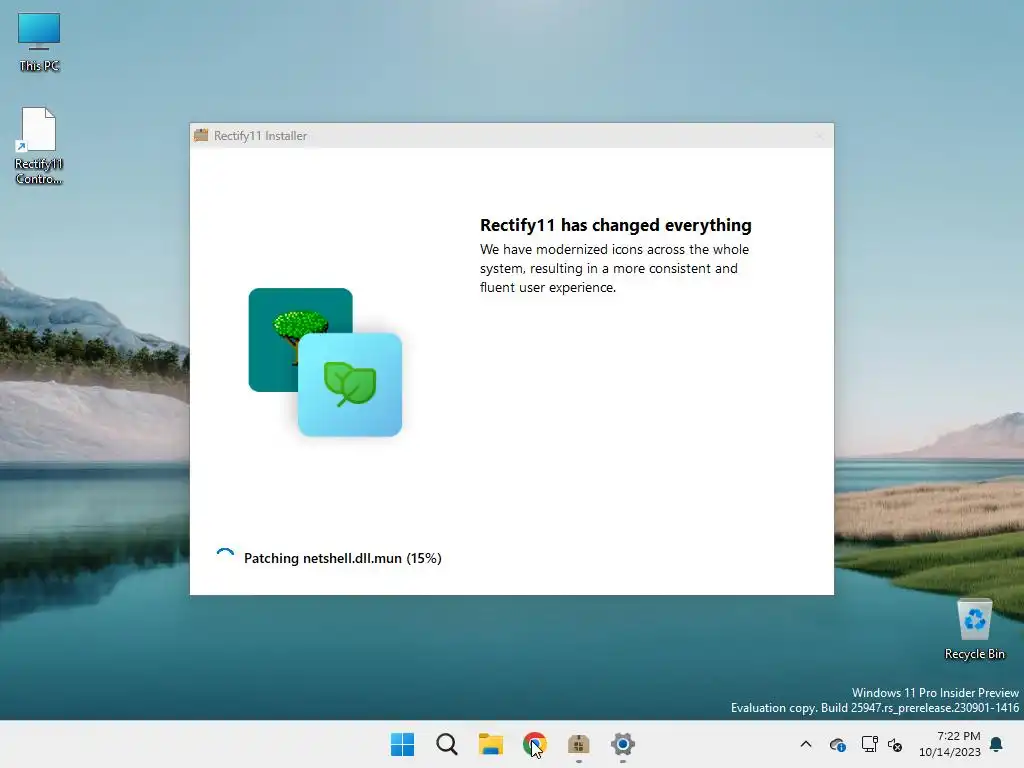
Task: Select the Rectify11 Control Center desktop shortcut
Action: (x=39, y=146)
